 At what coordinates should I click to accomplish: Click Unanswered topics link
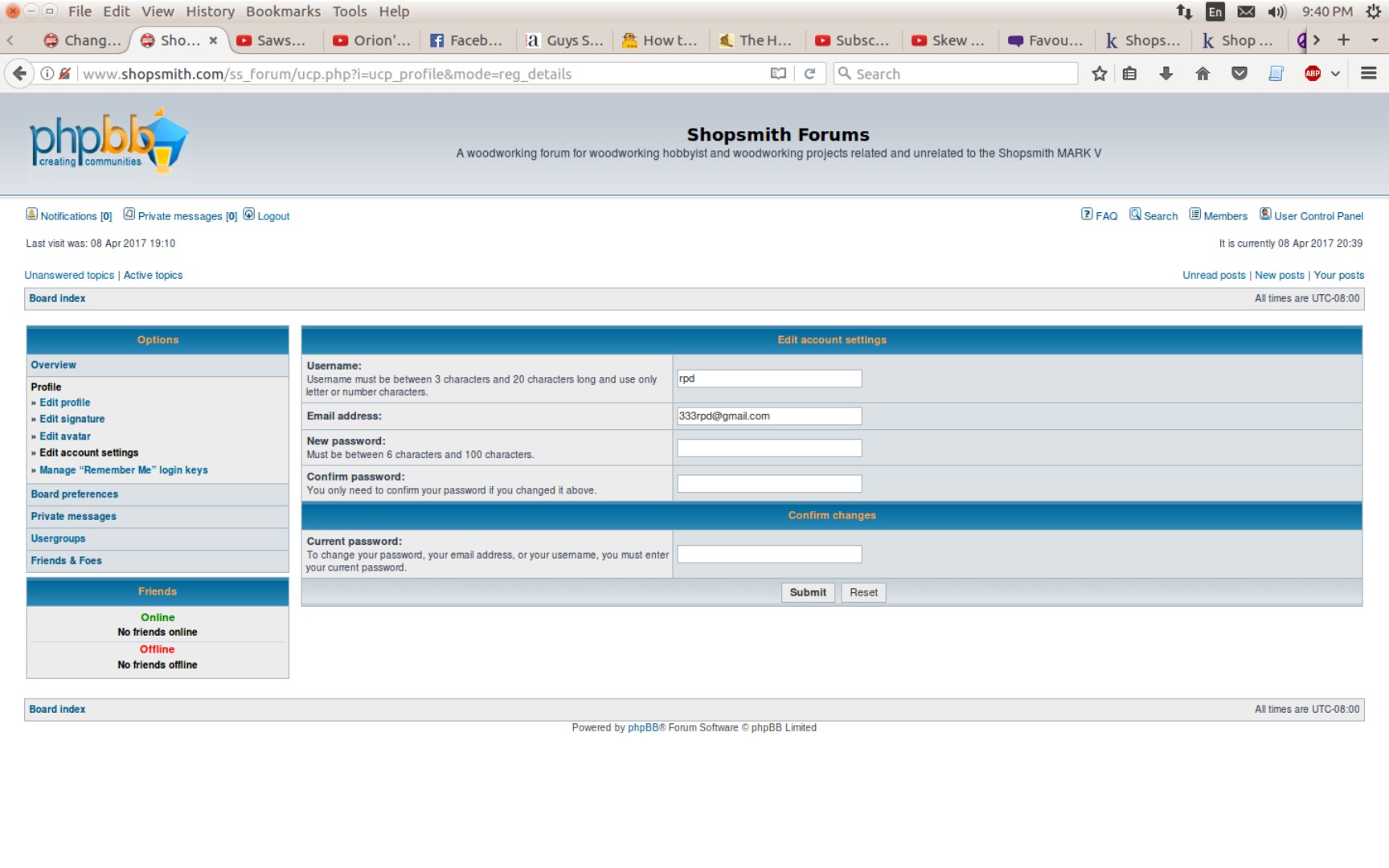pos(69,275)
